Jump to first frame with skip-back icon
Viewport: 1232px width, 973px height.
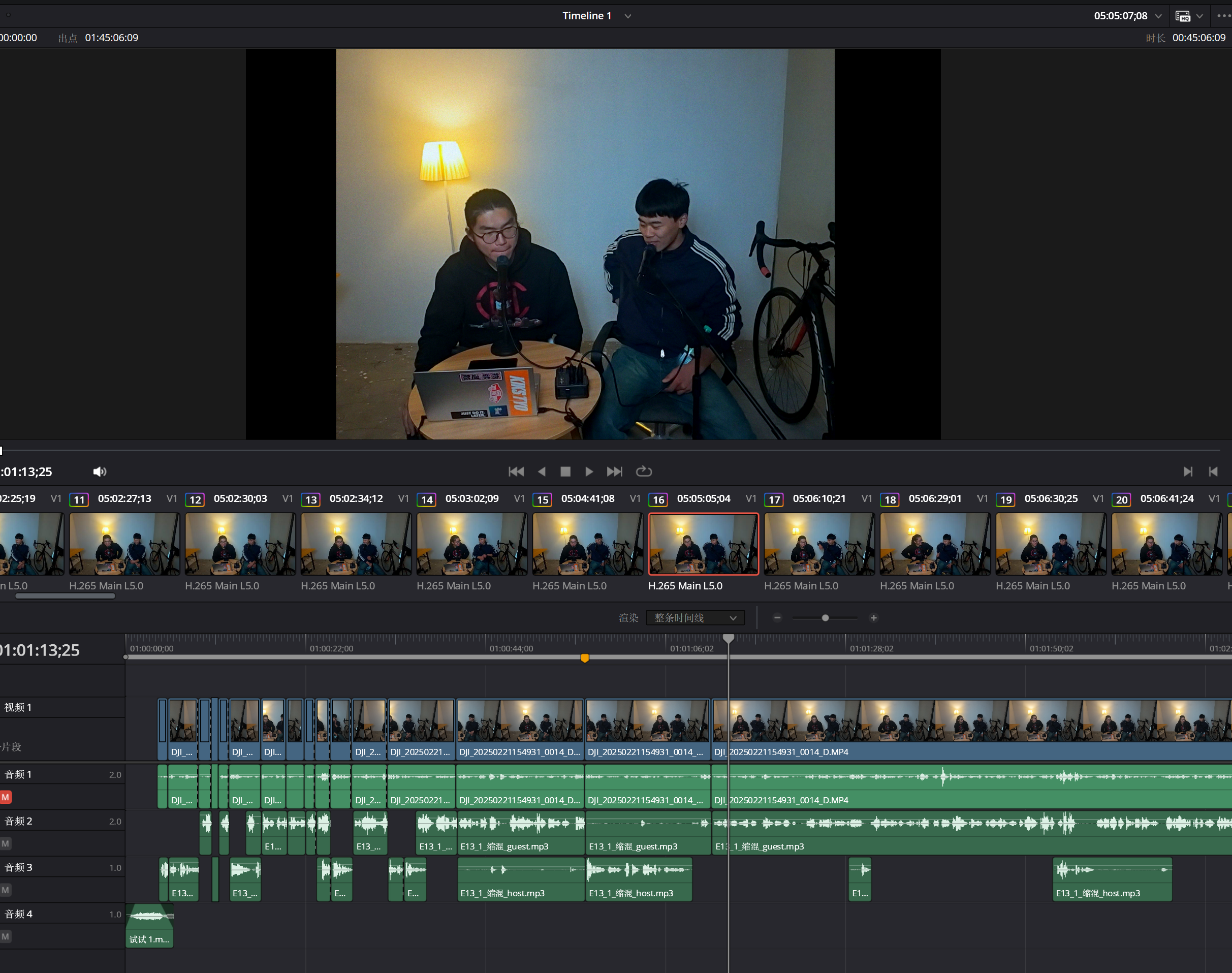(x=516, y=472)
